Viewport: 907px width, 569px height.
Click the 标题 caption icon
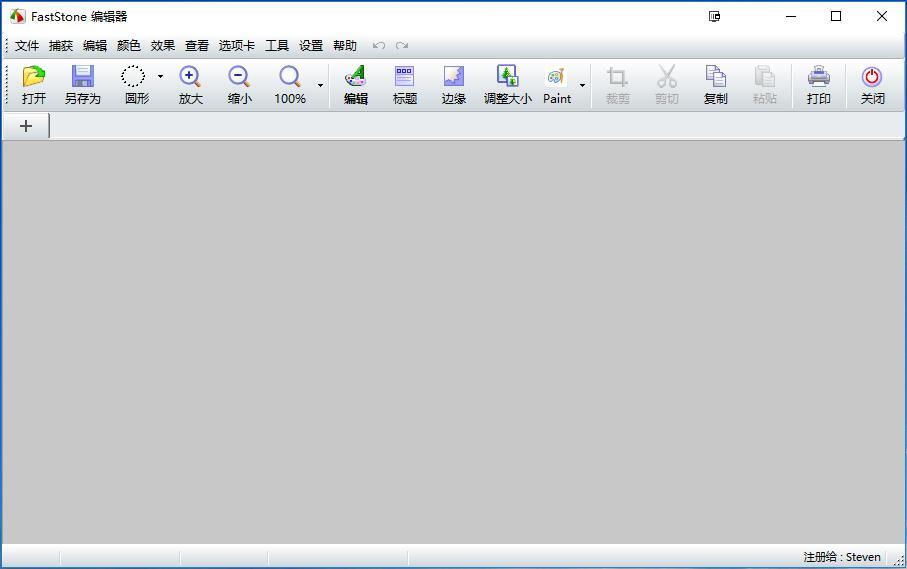point(404,76)
